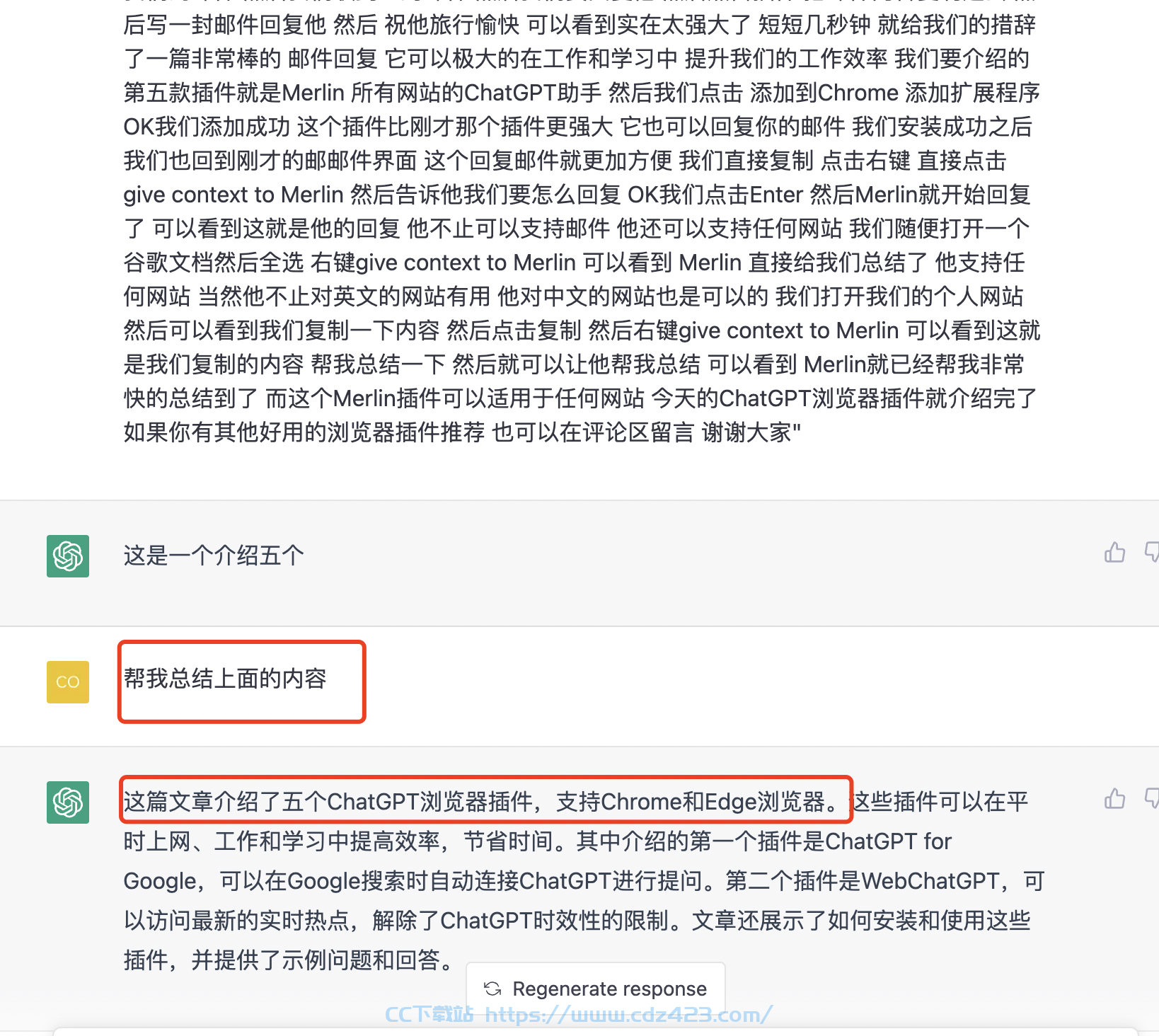Click the words "ChatGPT for Google" in the summary

tap(538, 861)
